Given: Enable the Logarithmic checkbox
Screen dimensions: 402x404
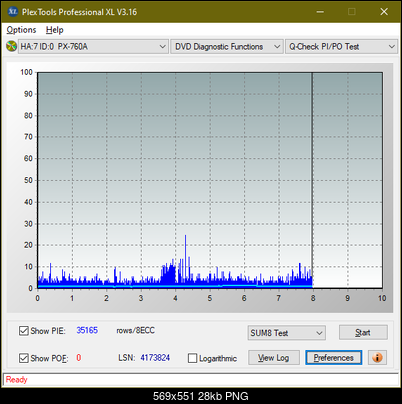Looking at the screenshot, I should pyautogui.click(x=192, y=358).
